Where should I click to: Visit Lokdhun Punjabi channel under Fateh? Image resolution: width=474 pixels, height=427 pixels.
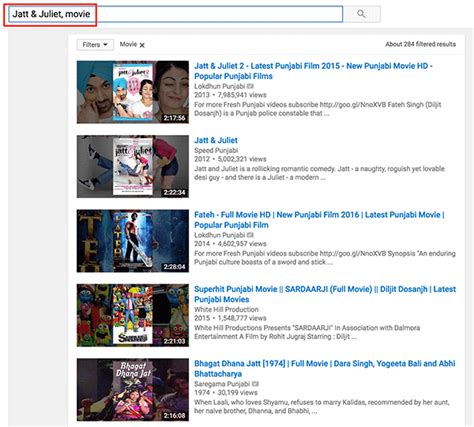(220, 235)
